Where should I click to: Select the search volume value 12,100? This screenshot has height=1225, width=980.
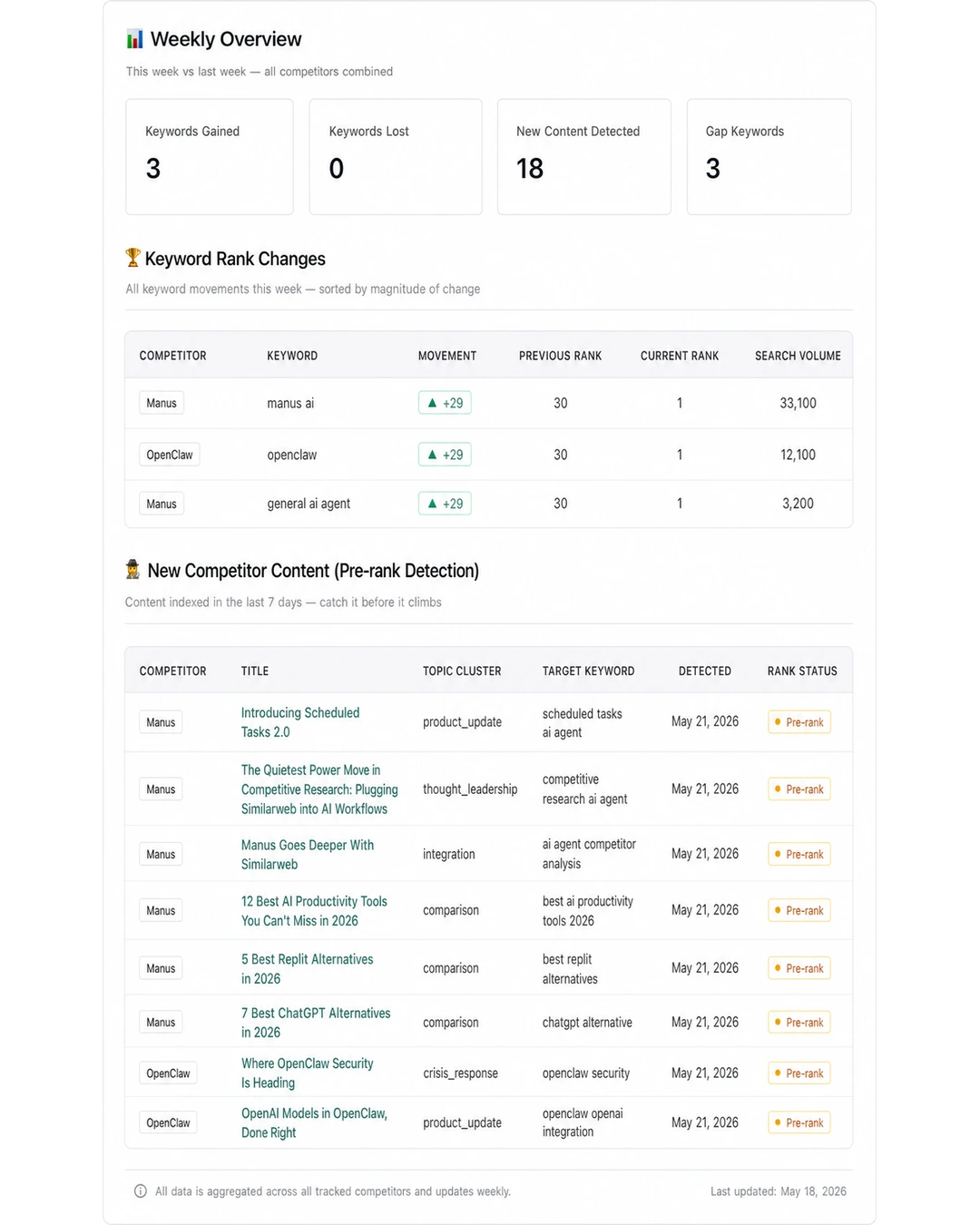799,455
